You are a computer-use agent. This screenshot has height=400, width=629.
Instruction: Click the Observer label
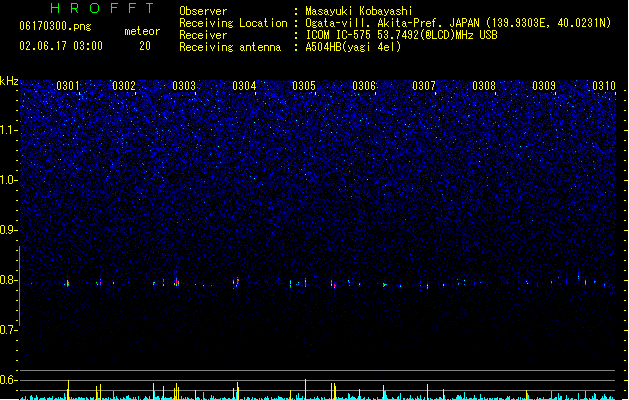(x=203, y=11)
